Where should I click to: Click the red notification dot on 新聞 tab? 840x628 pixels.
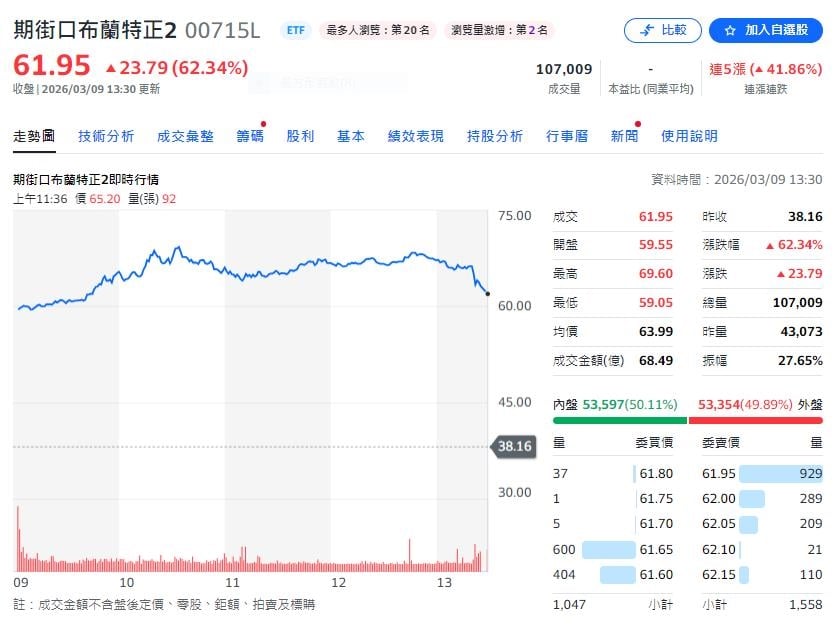pyautogui.click(x=637, y=125)
